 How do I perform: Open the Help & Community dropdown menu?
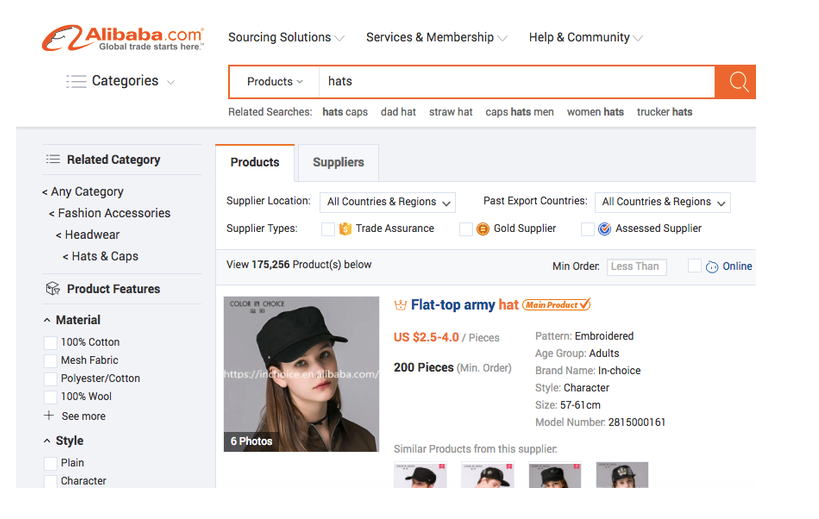pos(586,38)
